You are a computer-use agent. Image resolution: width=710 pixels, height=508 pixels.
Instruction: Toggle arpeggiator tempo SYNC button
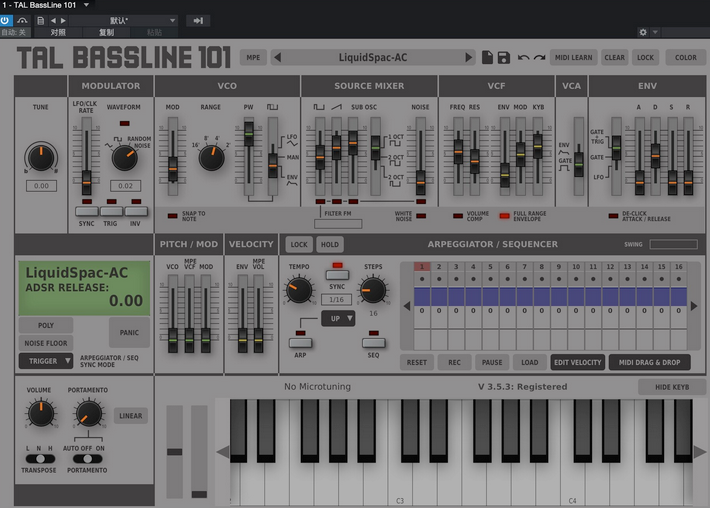pos(337,275)
